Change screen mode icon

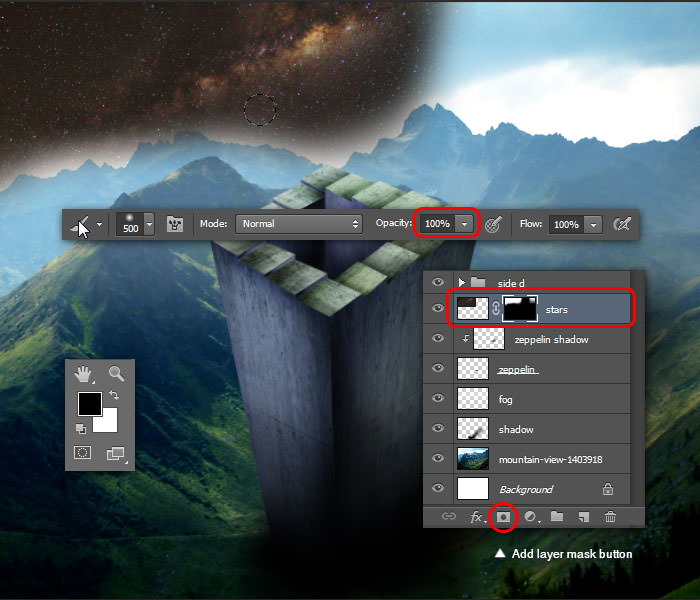[115, 454]
